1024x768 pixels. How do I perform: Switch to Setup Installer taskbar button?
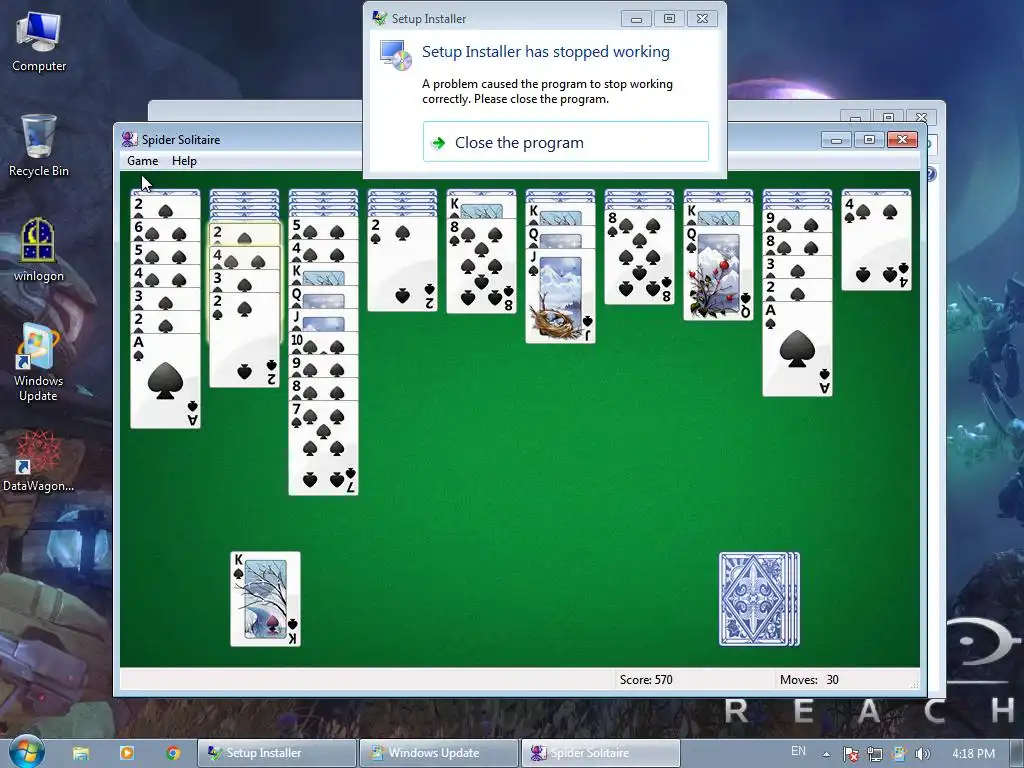click(277, 753)
